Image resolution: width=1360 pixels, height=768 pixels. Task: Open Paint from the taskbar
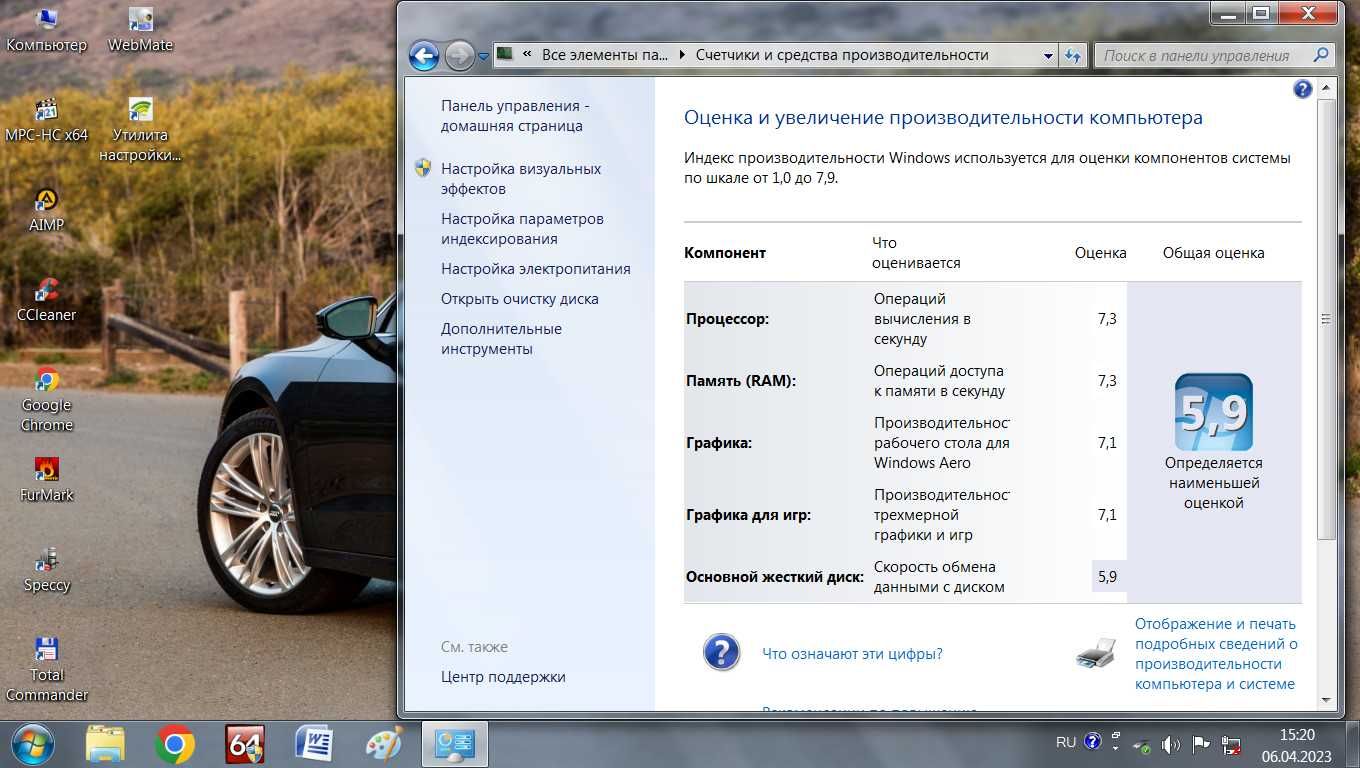coord(384,744)
